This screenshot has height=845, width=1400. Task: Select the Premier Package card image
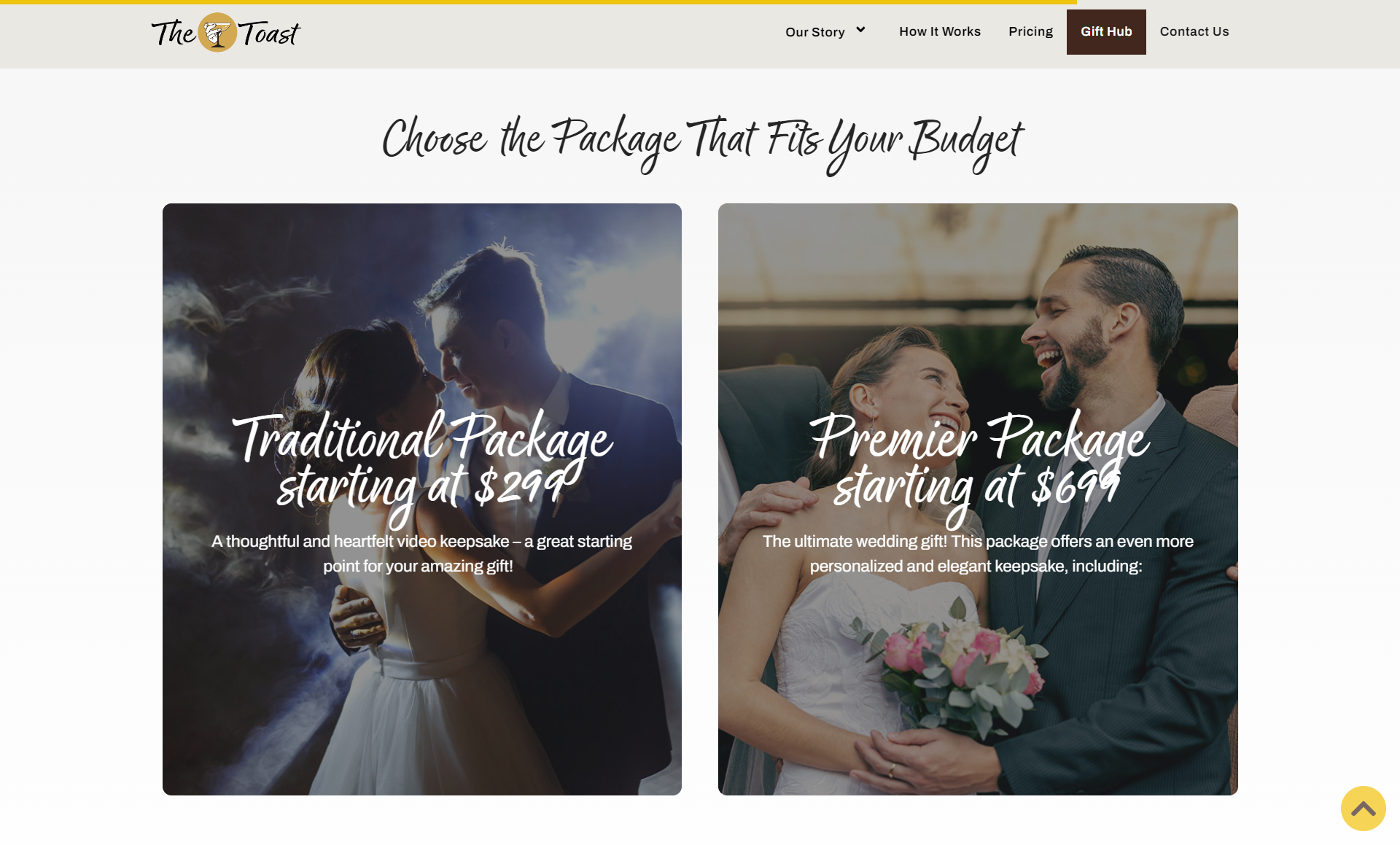[x=978, y=499]
